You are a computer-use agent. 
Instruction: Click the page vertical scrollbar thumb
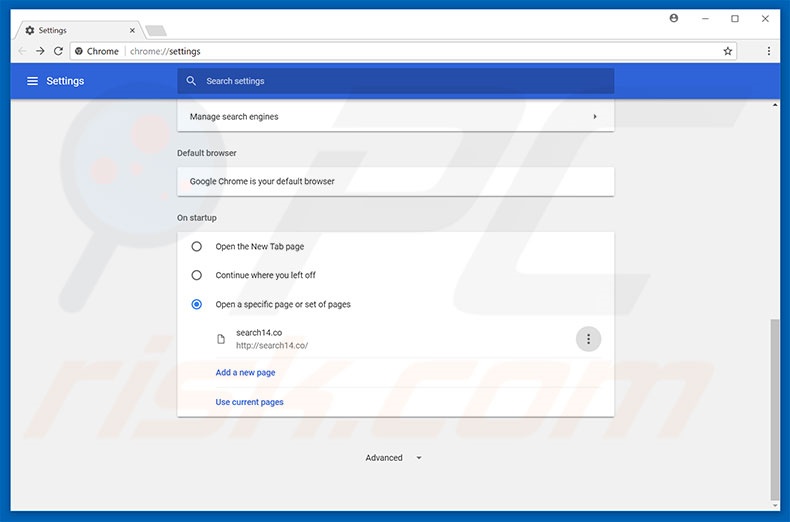click(x=774, y=408)
